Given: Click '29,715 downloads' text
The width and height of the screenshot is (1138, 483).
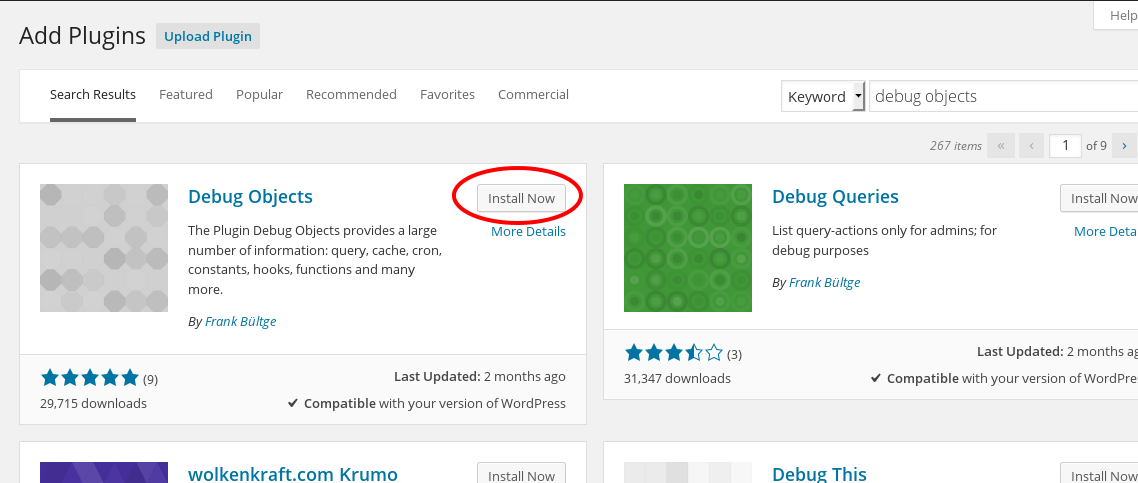Looking at the screenshot, I should (94, 403).
